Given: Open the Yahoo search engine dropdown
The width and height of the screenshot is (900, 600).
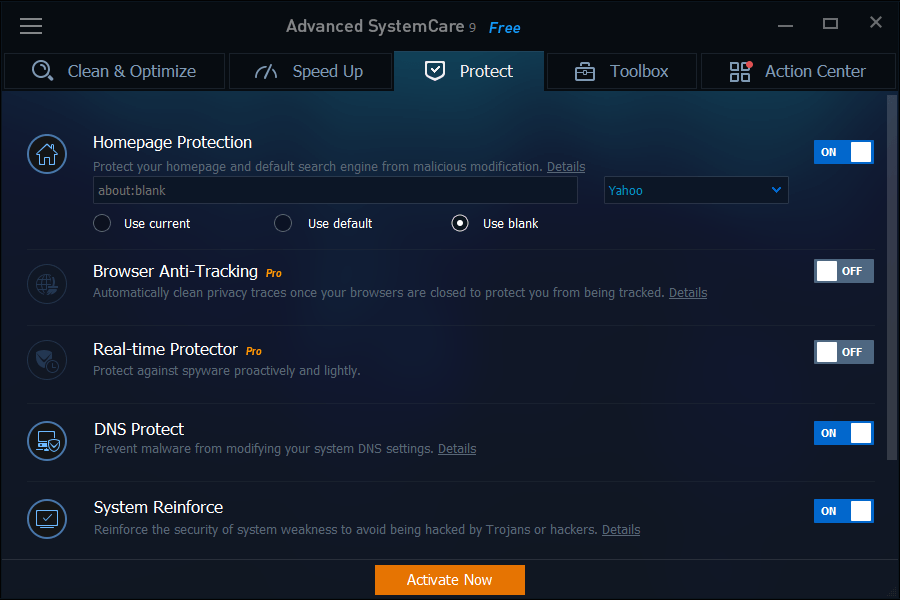Looking at the screenshot, I should pos(696,190).
